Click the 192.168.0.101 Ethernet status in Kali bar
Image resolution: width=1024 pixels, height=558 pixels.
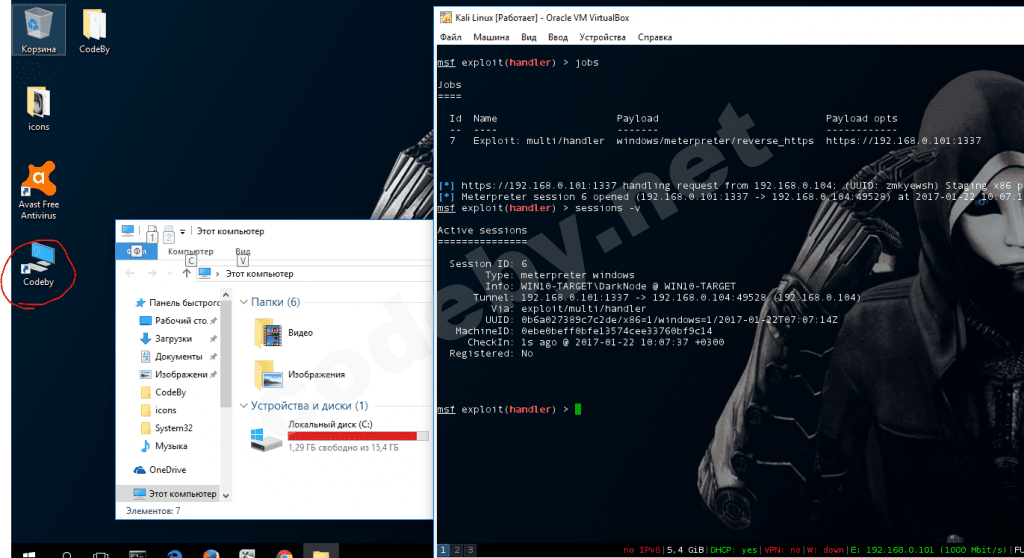coord(929,550)
